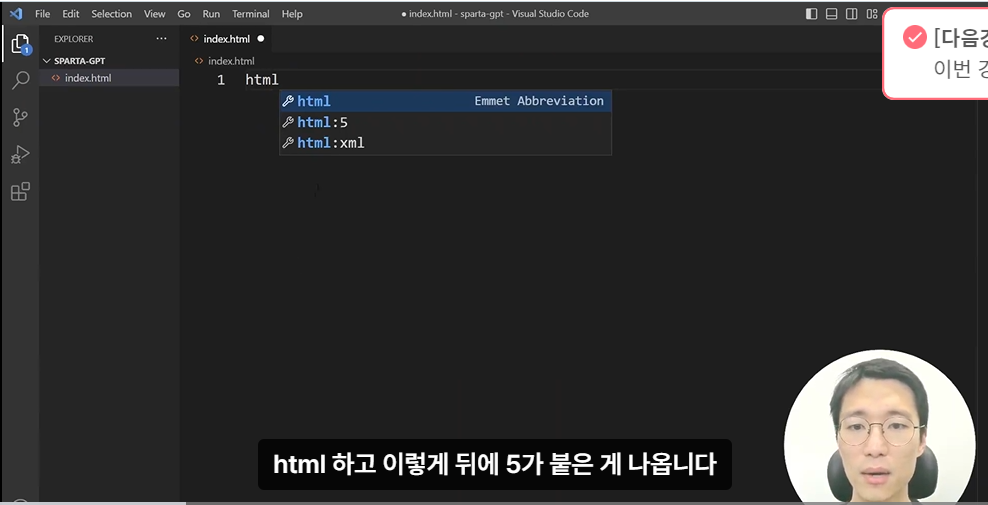Open the Explorer more actions ellipsis
This screenshot has width=988, height=505.
tap(162, 38)
